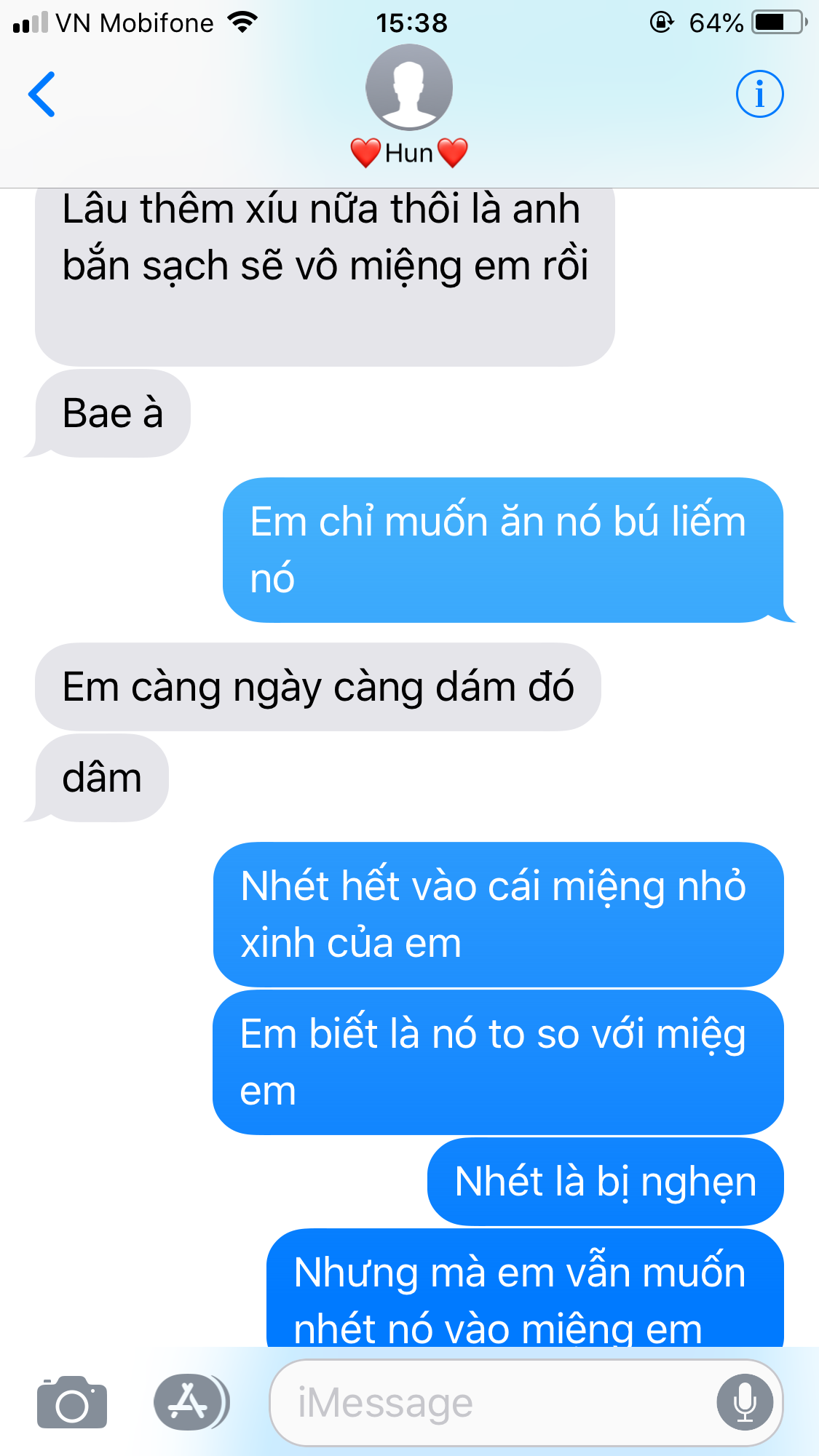Tap the blue back chevron
Screen dimensions: 819x1456
41,94
